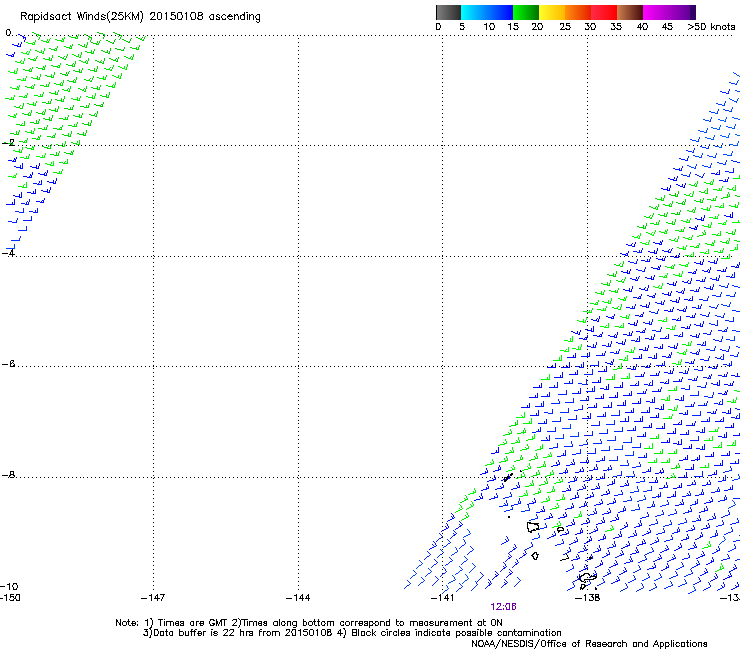Click the '20' label under the color scale

point(537,27)
